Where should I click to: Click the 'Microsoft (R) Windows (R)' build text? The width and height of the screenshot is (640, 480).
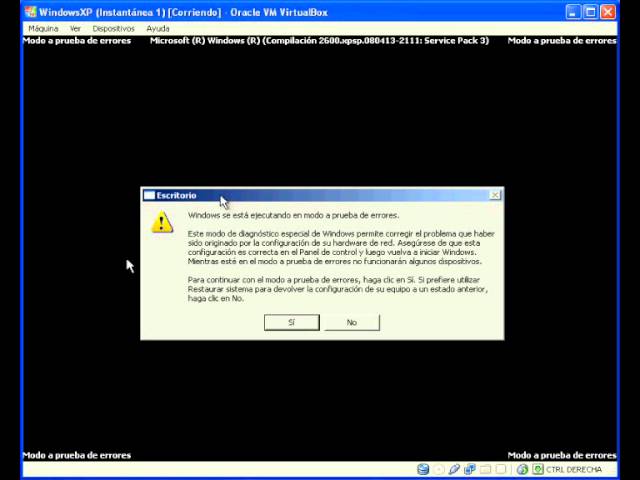pos(319,40)
